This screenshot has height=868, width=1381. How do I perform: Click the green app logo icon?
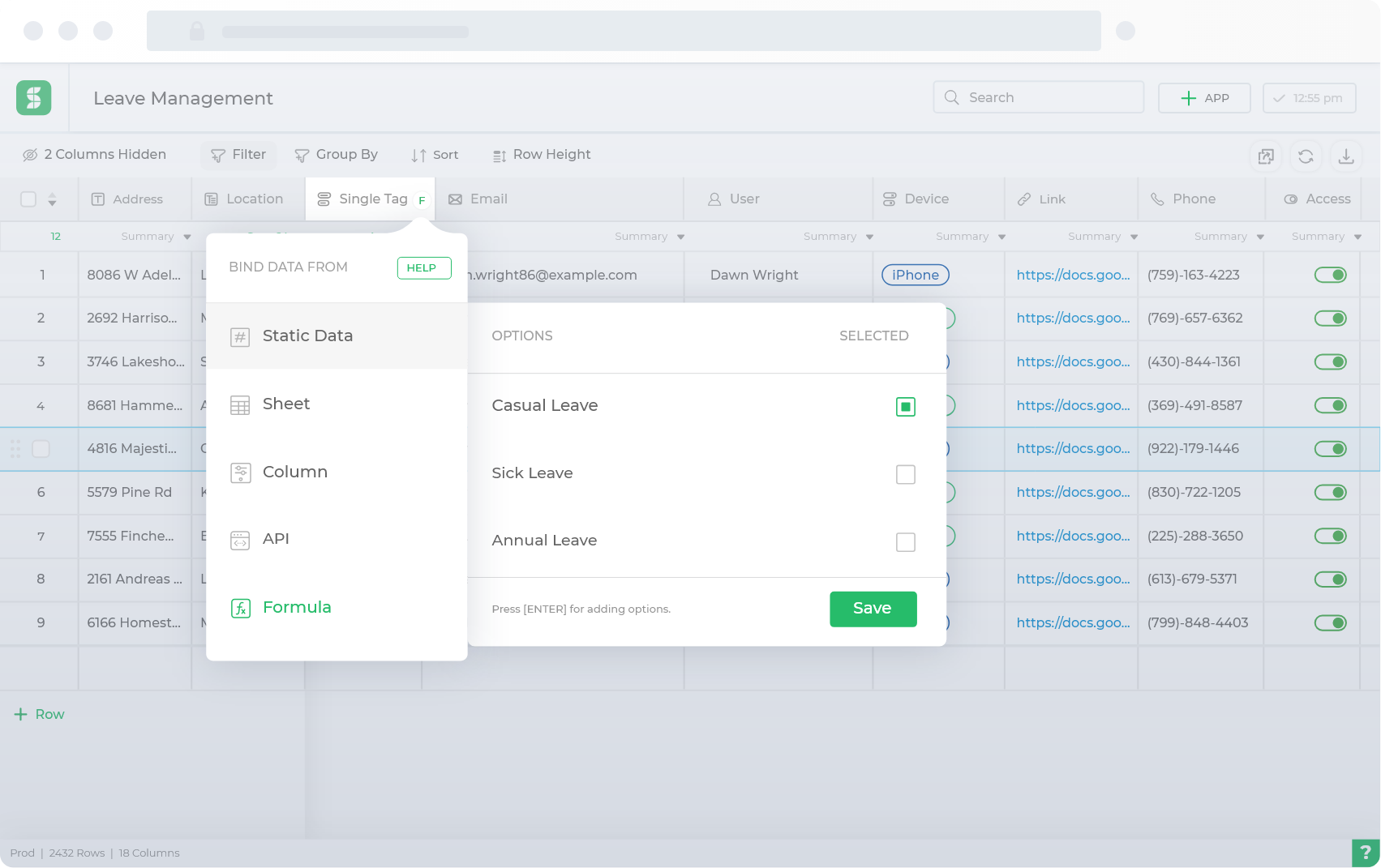(34, 98)
